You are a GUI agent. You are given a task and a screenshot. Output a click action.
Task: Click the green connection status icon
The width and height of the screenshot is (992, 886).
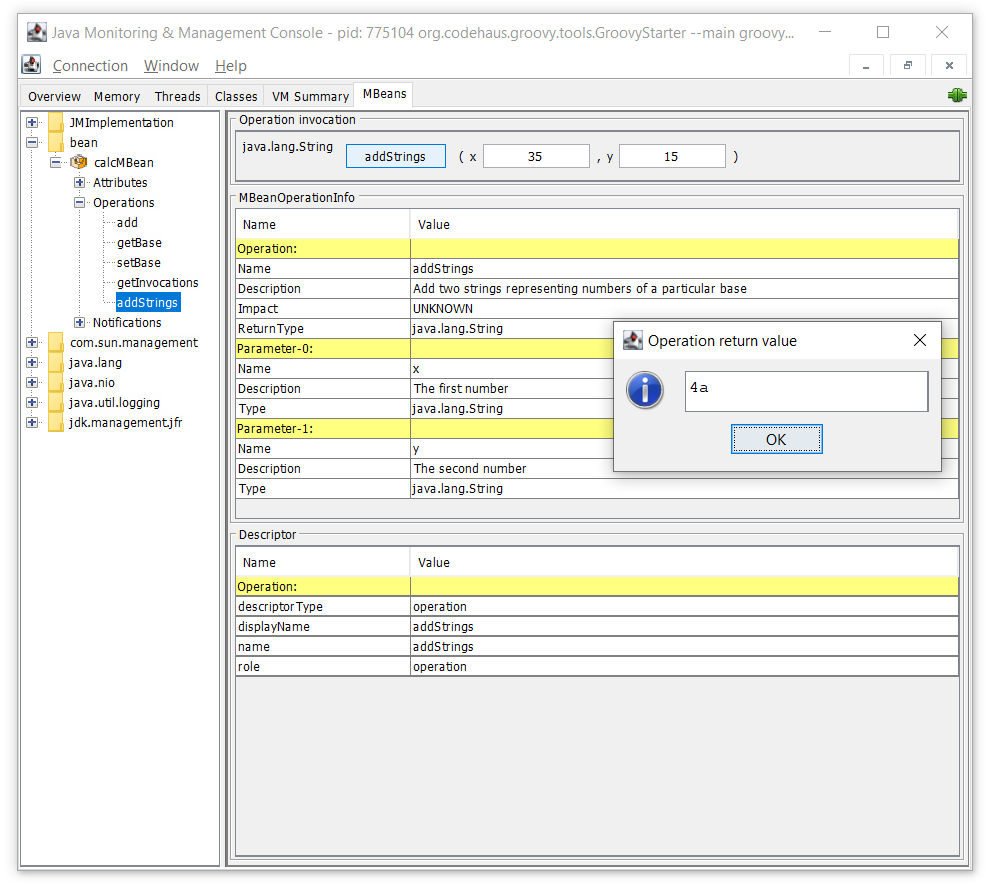pyautogui.click(x=957, y=96)
